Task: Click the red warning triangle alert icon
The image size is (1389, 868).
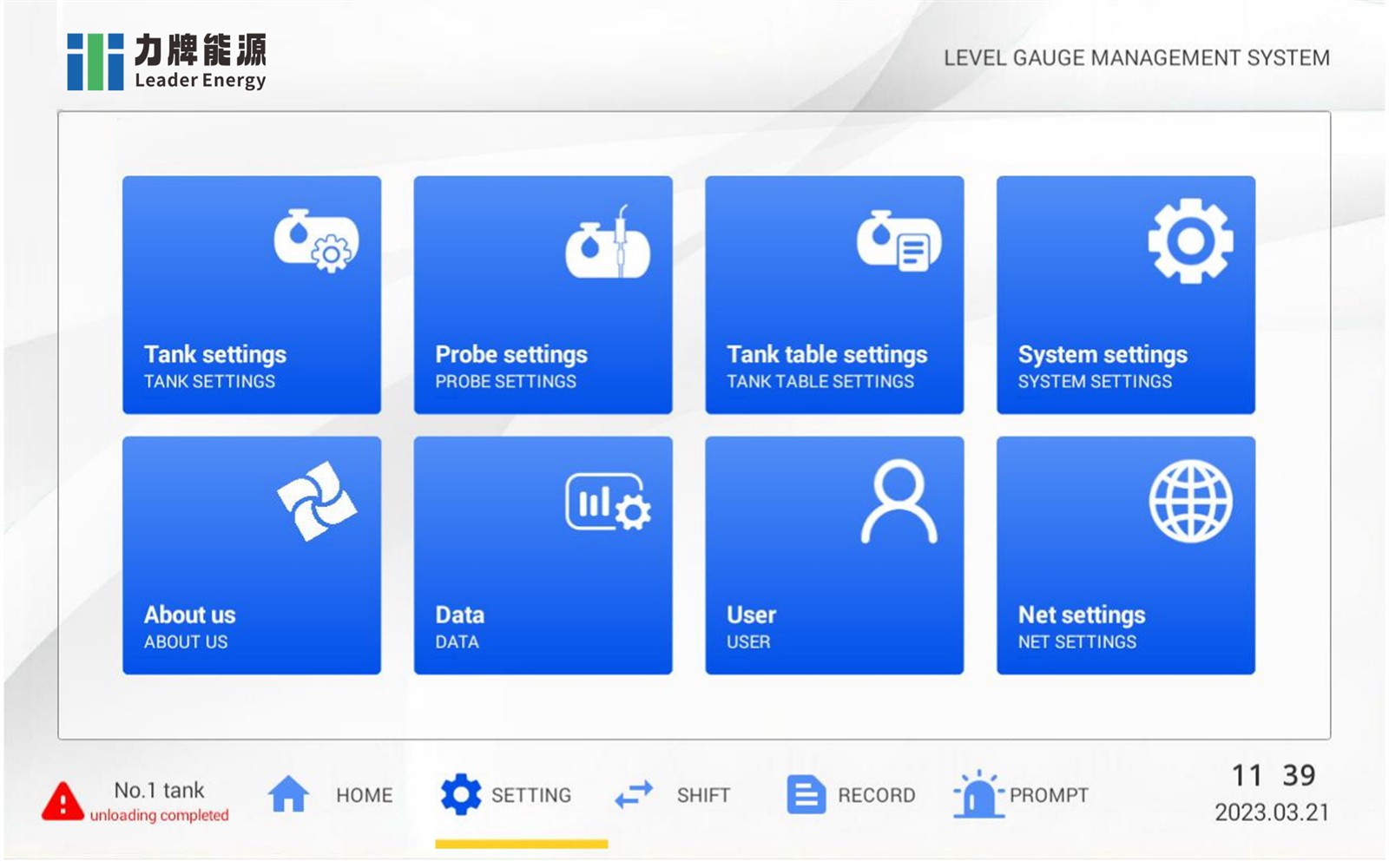Action: coord(63,800)
